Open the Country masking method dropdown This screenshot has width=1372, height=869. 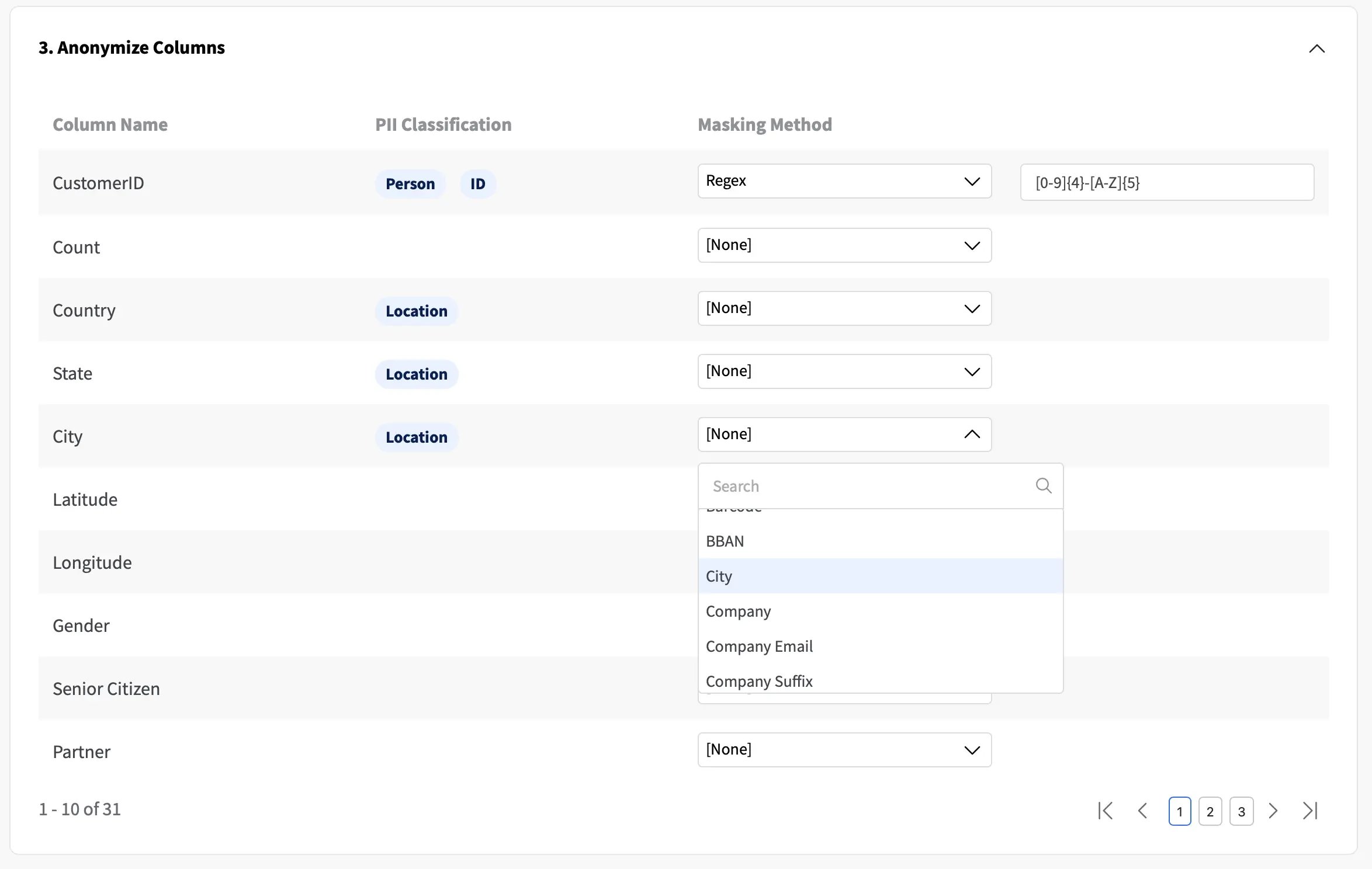click(844, 308)
